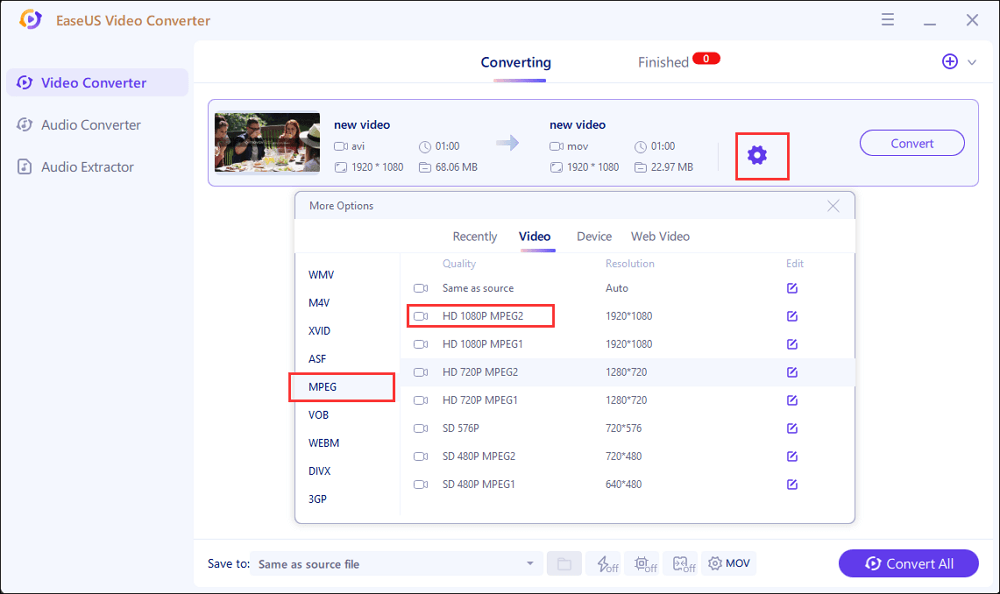Click the edit icon for HD 1080P MPEG2

792,316
